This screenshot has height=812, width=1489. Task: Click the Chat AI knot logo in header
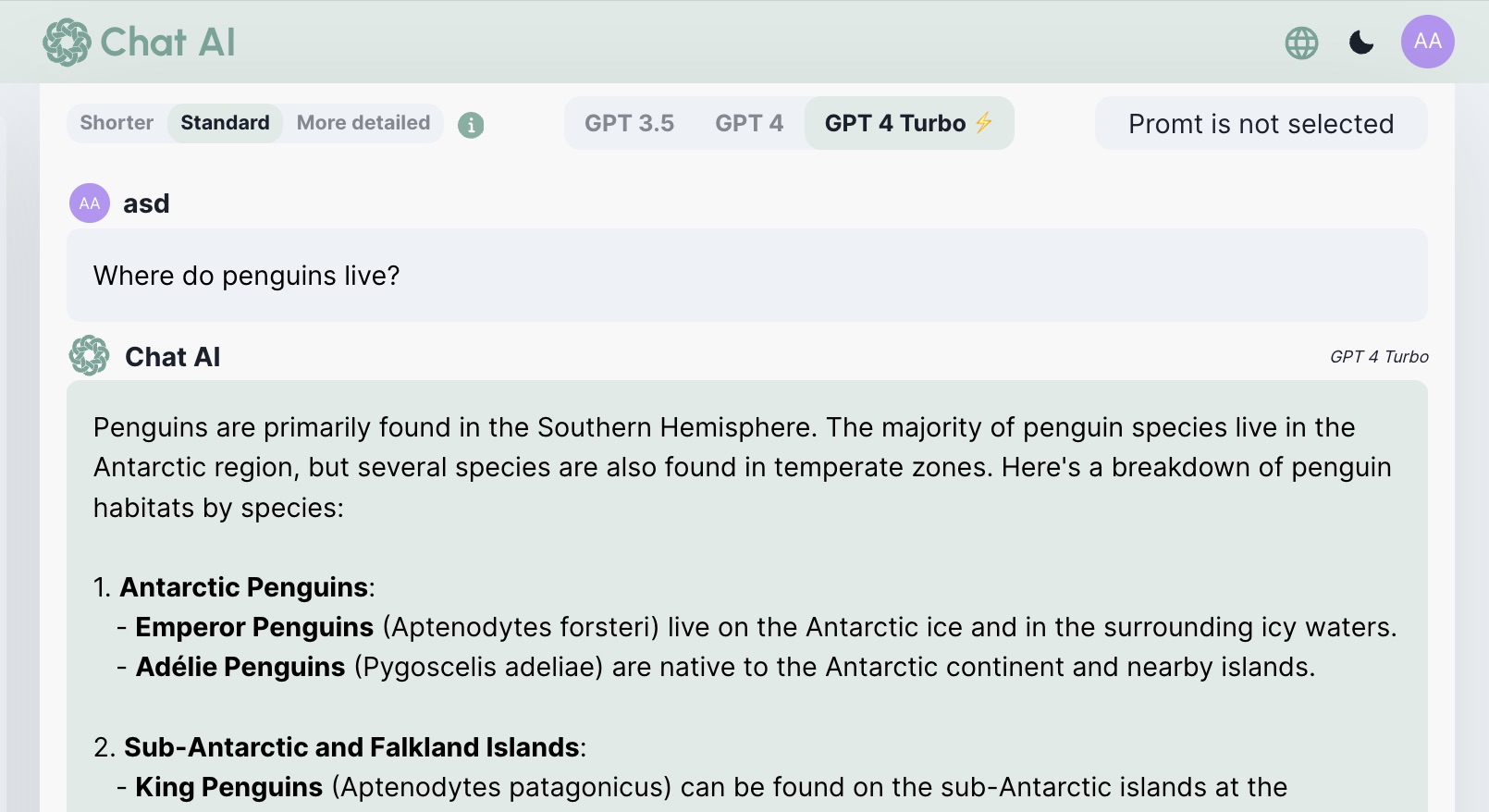pos(67,43)
